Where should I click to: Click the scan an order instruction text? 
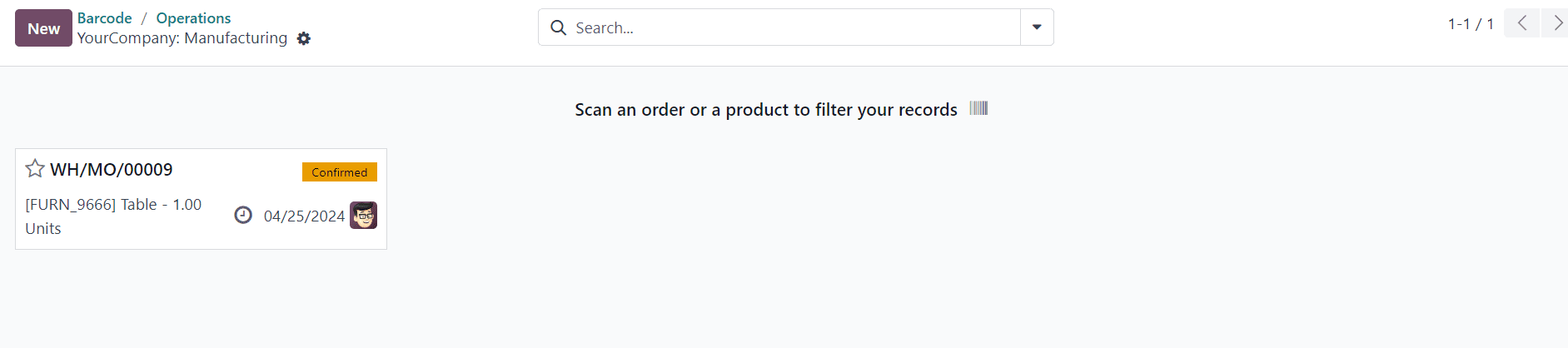[766, 110]
